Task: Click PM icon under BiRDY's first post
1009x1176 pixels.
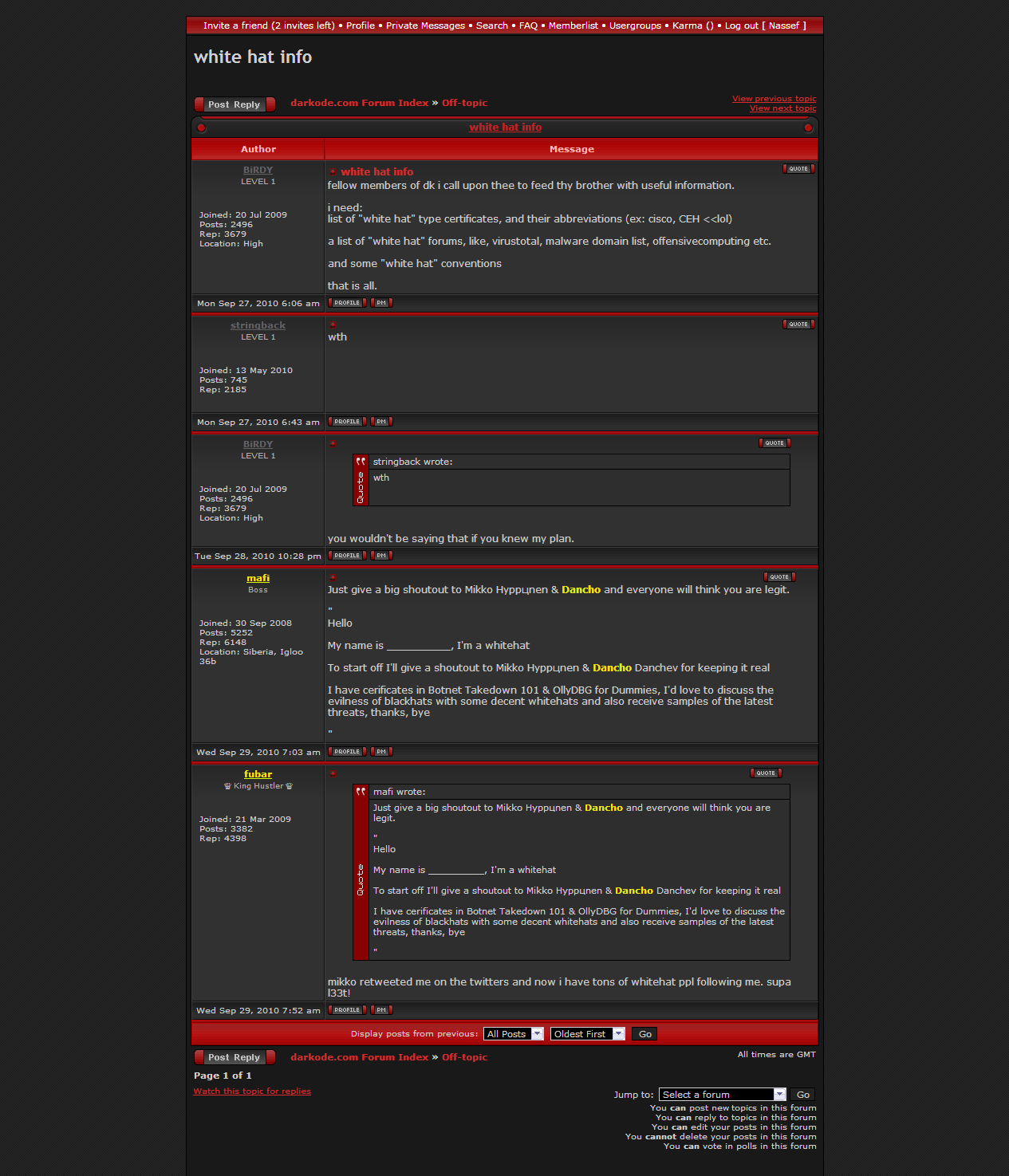Action: pos(381,303)
